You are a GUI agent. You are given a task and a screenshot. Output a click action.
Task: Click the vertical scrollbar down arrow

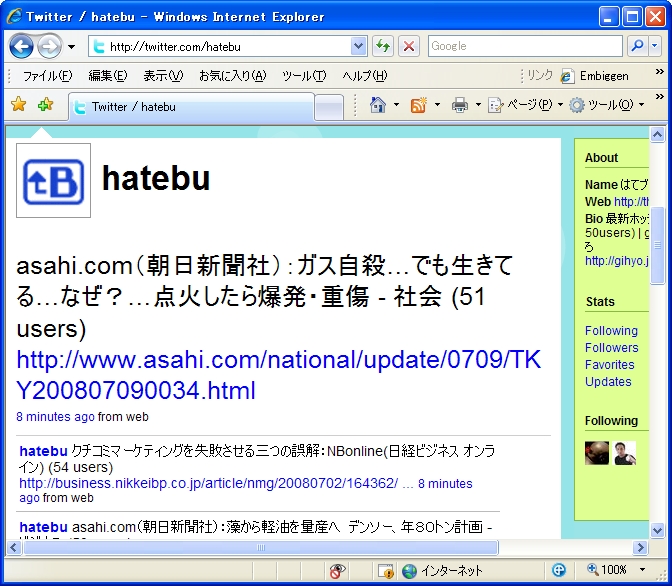click(657, 531)
